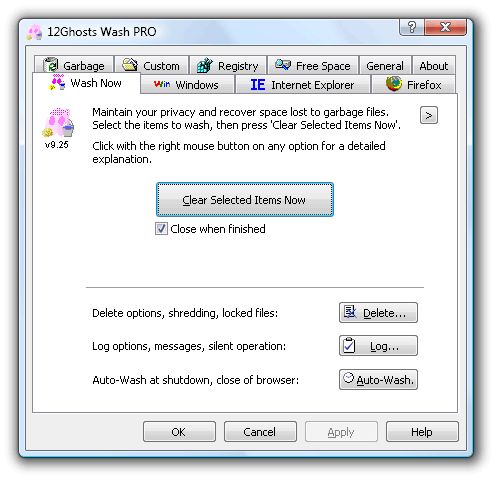The height and width of the screenshot is (481, 497).
Task: Open the General tab
Action: pos(385,66)
